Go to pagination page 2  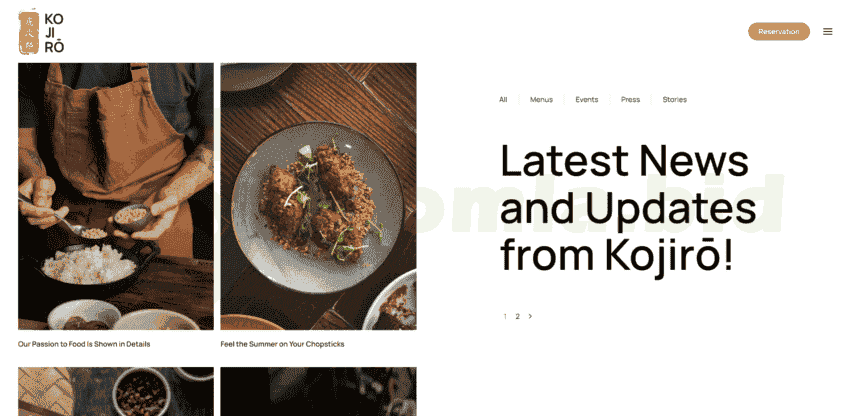click(517, 316)
